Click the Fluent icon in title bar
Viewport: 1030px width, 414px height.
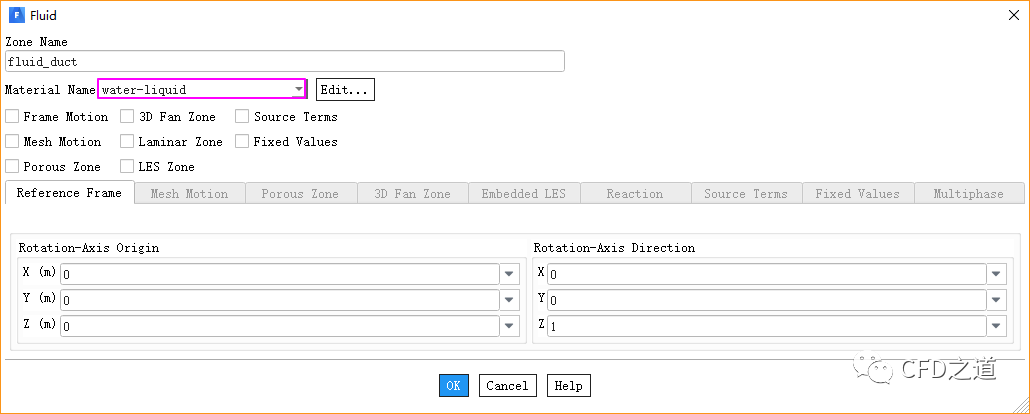pyautogui.click(x=15, y=15)
